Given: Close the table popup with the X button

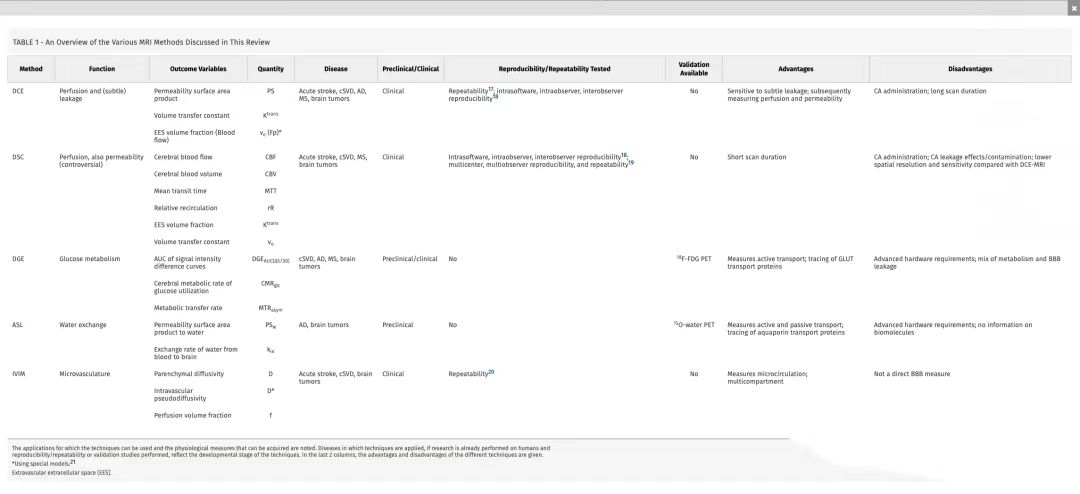Looking at the screenshot, I should tap(1074, 7).
